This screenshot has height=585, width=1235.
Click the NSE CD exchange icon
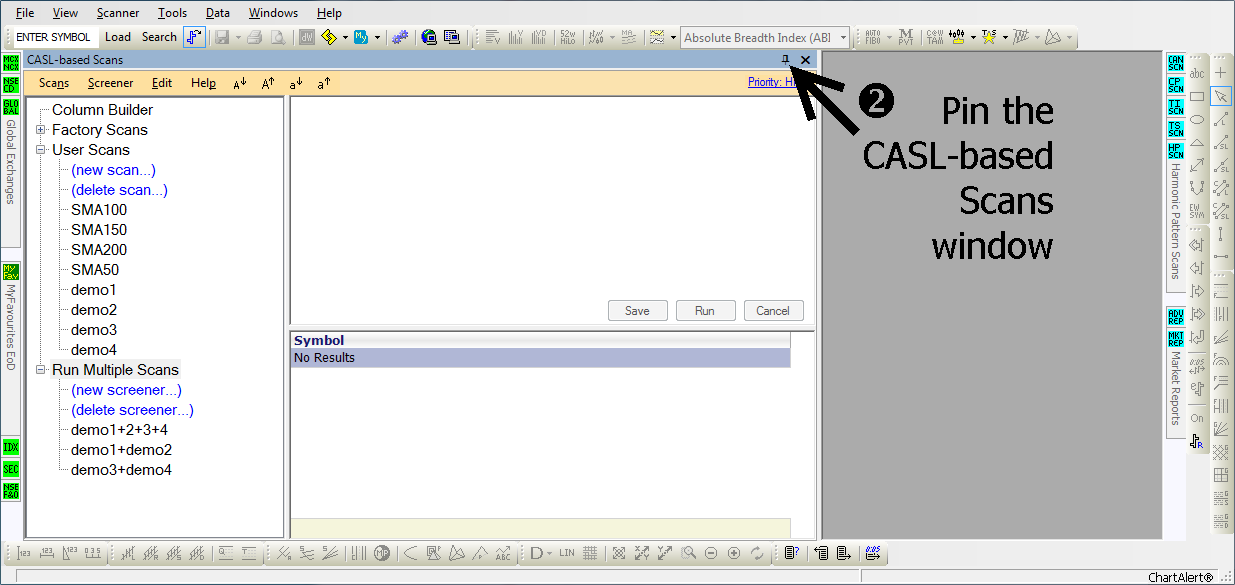tap(11, 84)
